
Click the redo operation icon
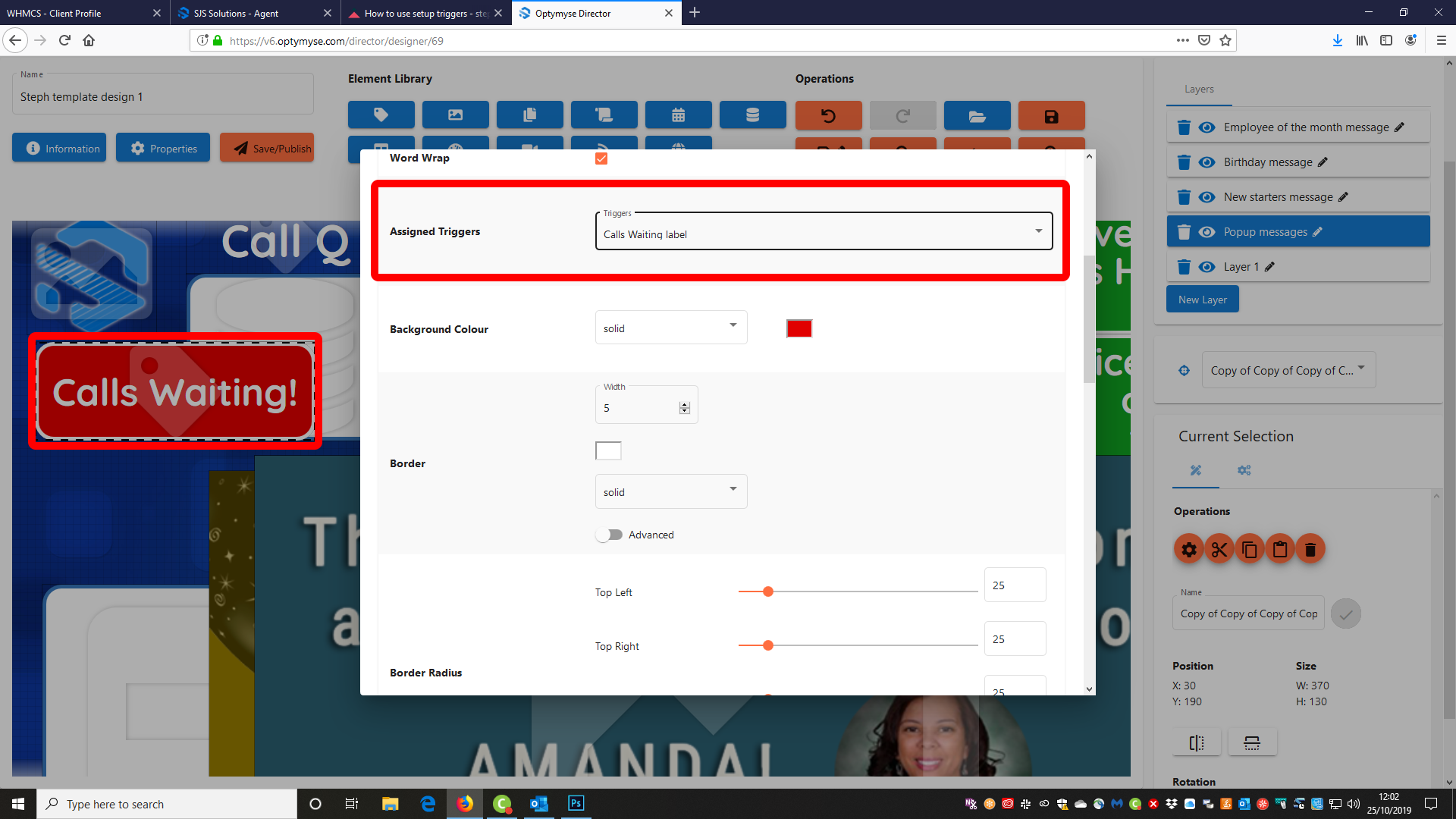pos(902,115)
